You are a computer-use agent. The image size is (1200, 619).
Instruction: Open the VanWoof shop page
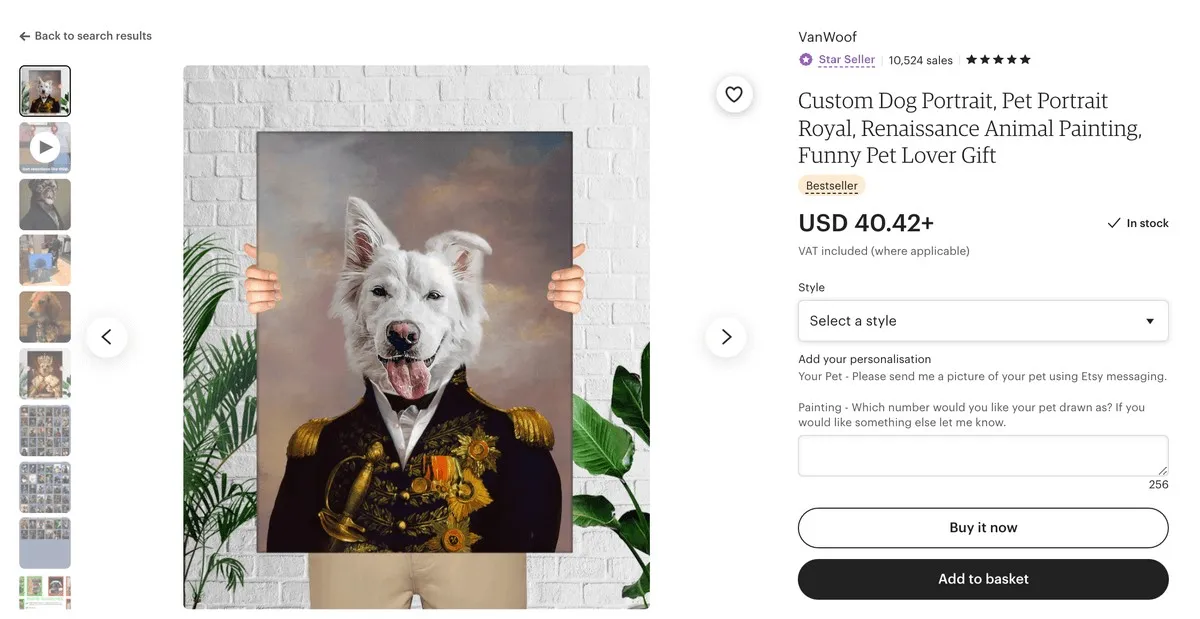pos(827,36)
